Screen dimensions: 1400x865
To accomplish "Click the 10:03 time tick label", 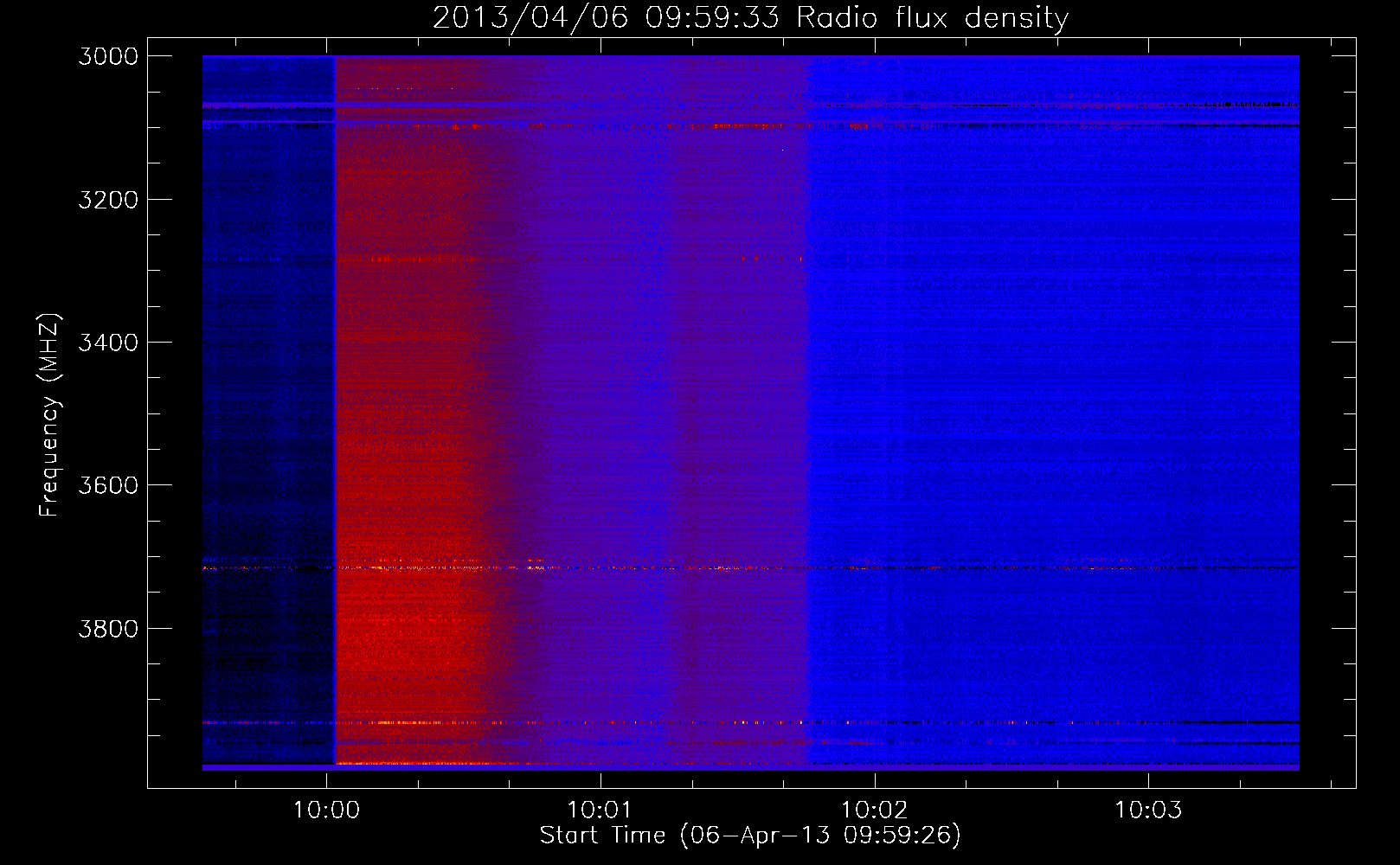I will [x=1147, y=811].
